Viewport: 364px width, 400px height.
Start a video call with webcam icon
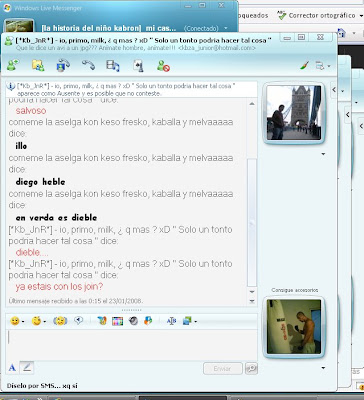click(63, 65)
